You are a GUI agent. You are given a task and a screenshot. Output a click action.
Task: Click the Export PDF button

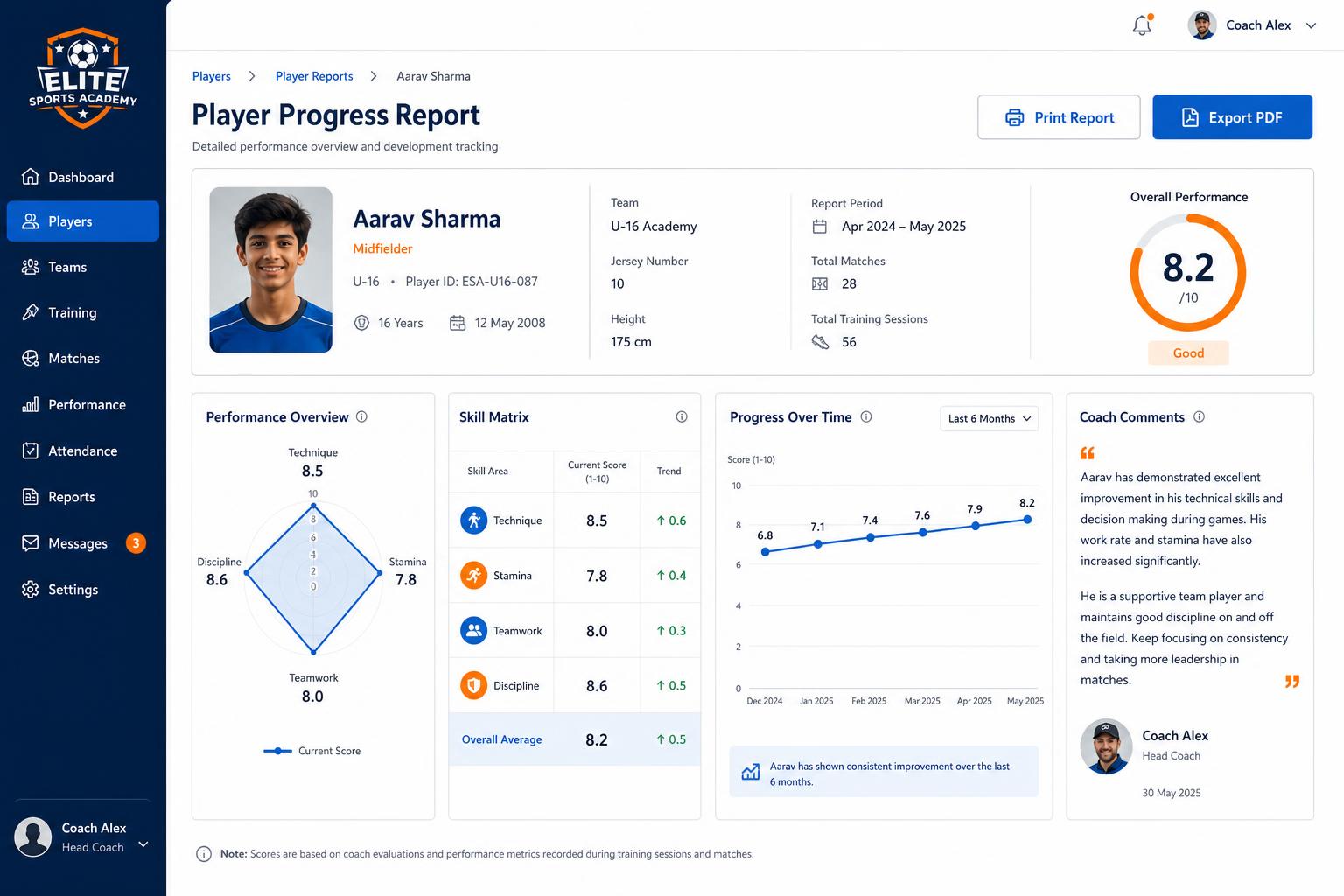[1232, 117]
